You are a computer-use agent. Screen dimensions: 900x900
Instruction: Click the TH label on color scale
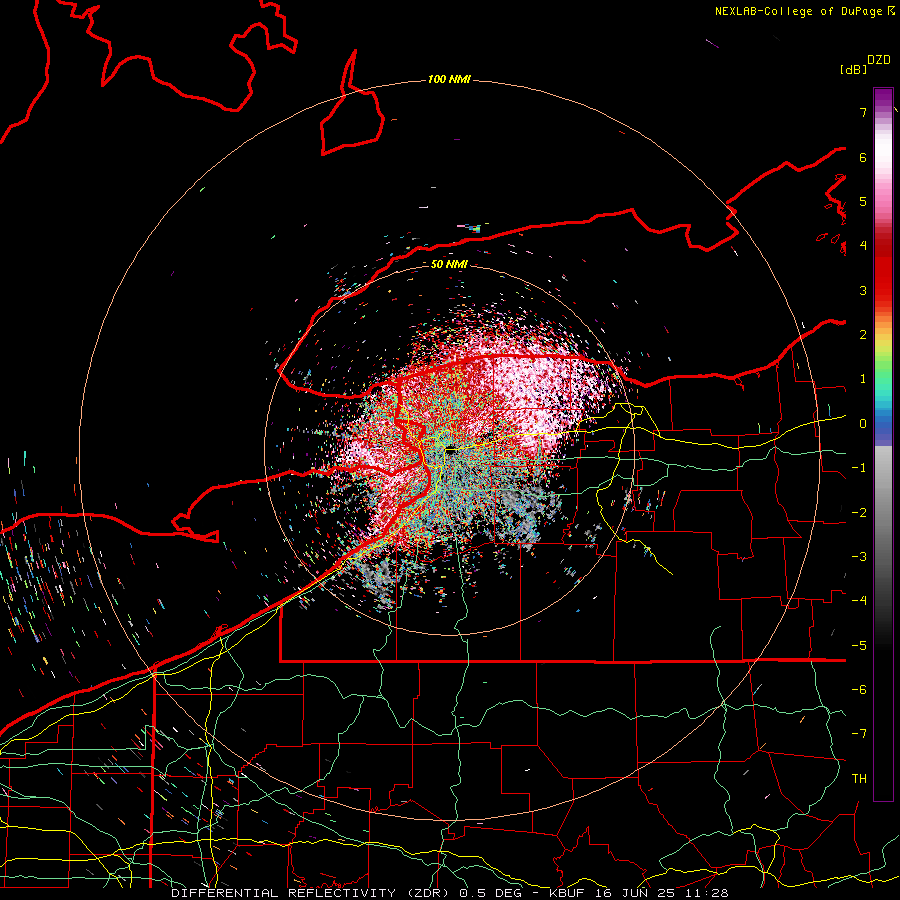point(859,779)
